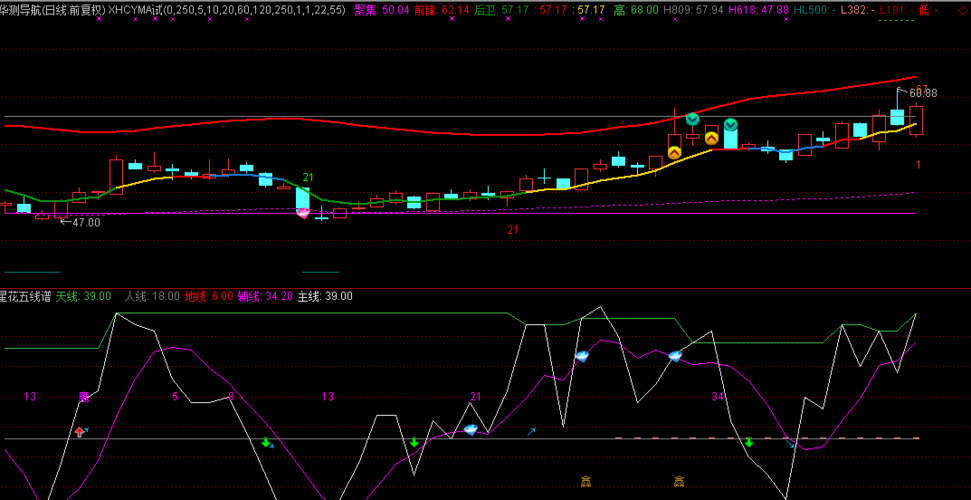
Task: Click the 天线: 39.00 value
Action: tap(84, 296)
